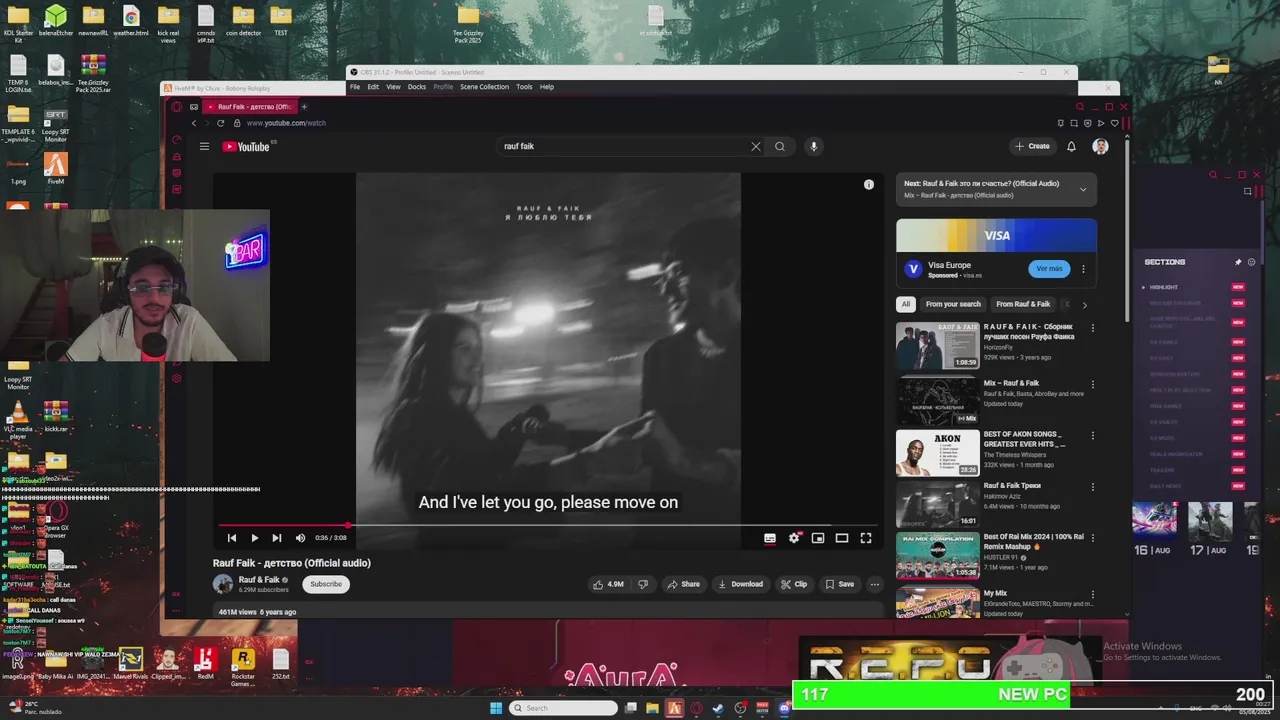Open OBS Help menu
Screen dimensions: 1280x720
pyautogui.click(x=547, y=87)
